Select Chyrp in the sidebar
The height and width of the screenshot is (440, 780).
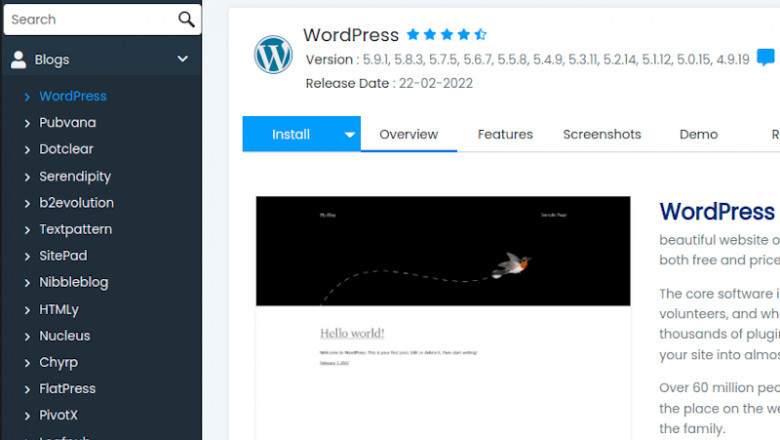59,362
